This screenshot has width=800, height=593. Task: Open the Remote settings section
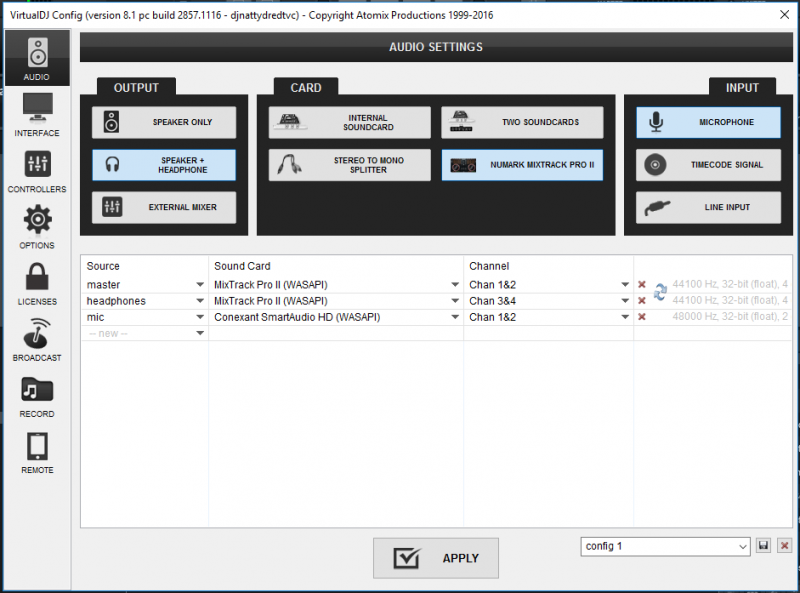point(37,452)
